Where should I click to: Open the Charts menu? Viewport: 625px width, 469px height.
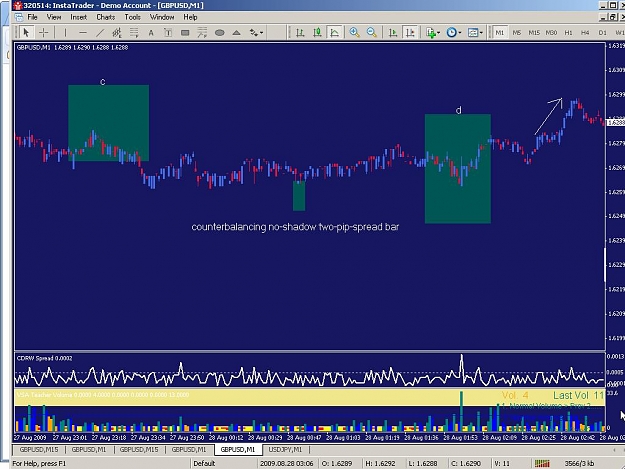(x=106, y=17)
